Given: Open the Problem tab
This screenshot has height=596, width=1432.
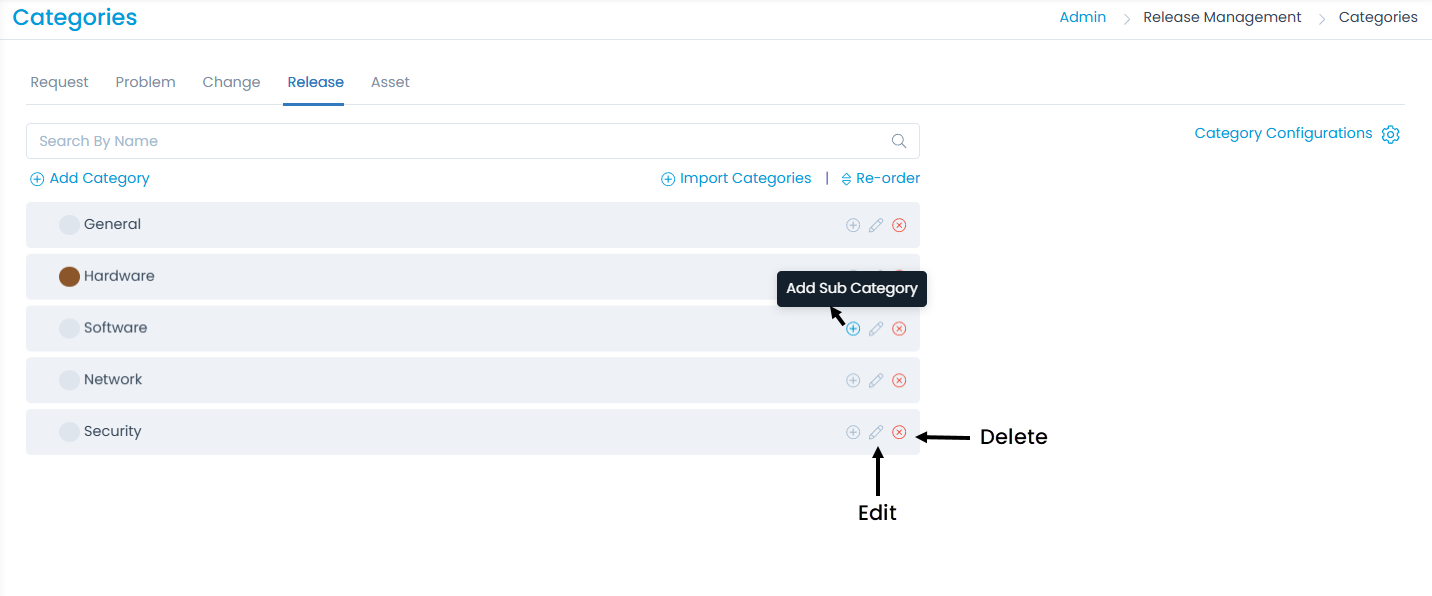Looking at the screenshot, I should click(x=145, y=82).
